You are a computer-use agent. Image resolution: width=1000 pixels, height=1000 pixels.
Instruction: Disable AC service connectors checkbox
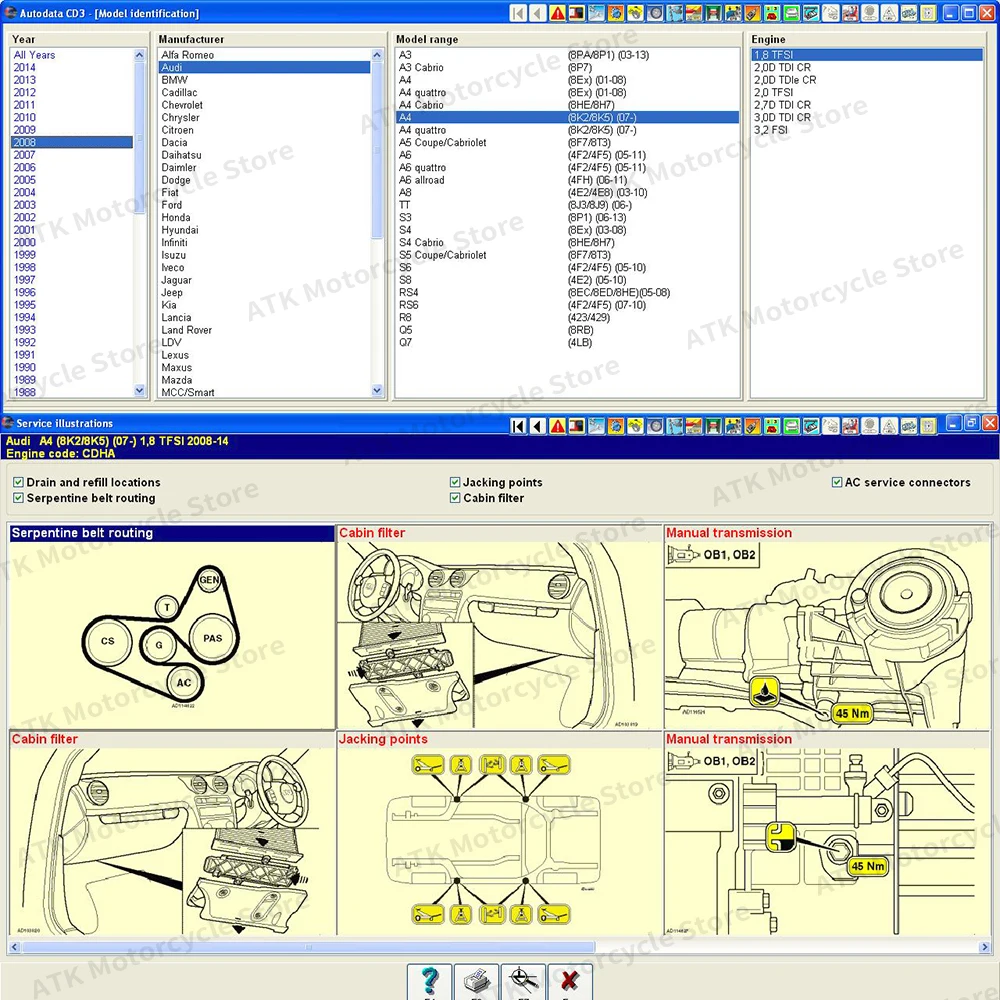837,482
